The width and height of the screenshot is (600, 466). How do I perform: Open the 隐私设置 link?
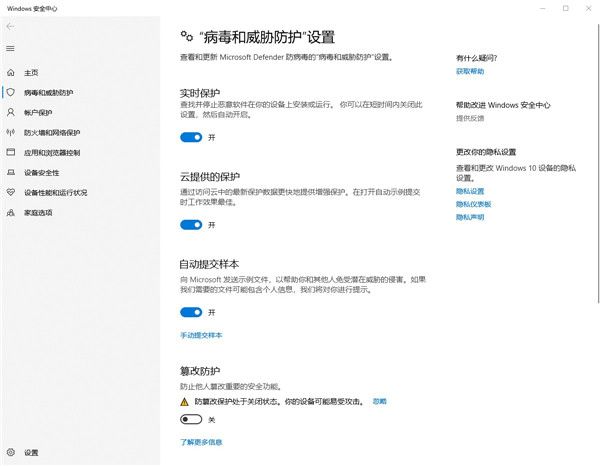pos(470,191)
